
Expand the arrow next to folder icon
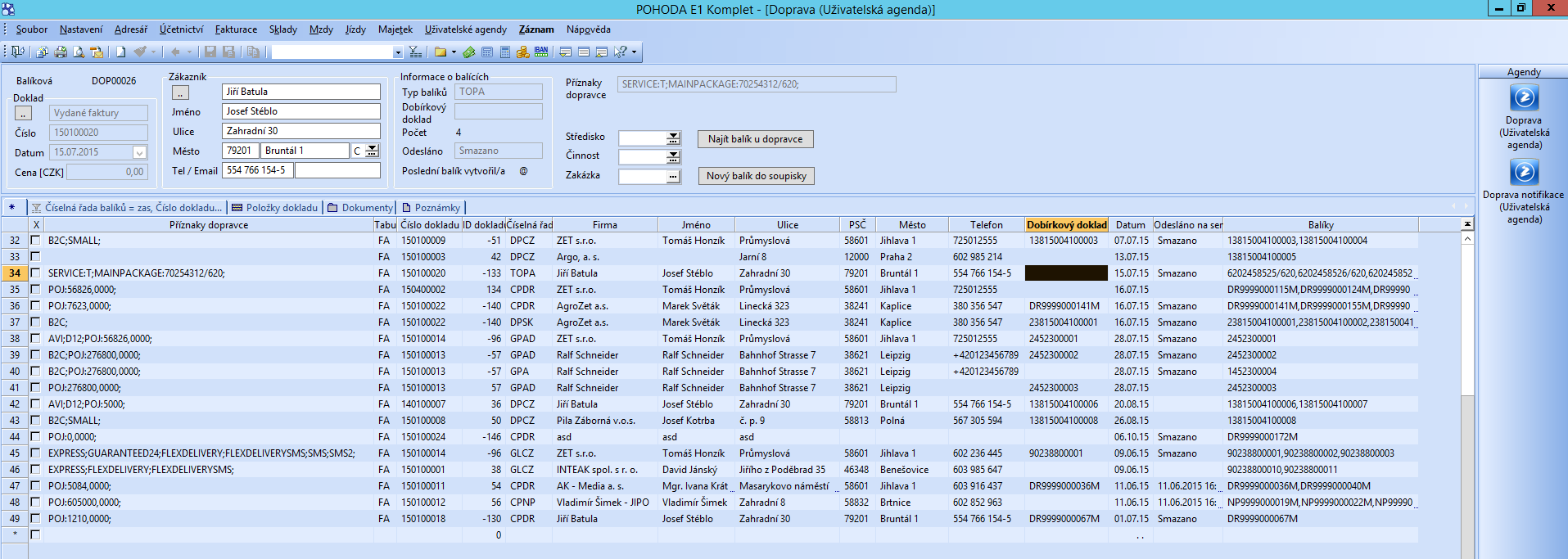[x=454, y=52]
